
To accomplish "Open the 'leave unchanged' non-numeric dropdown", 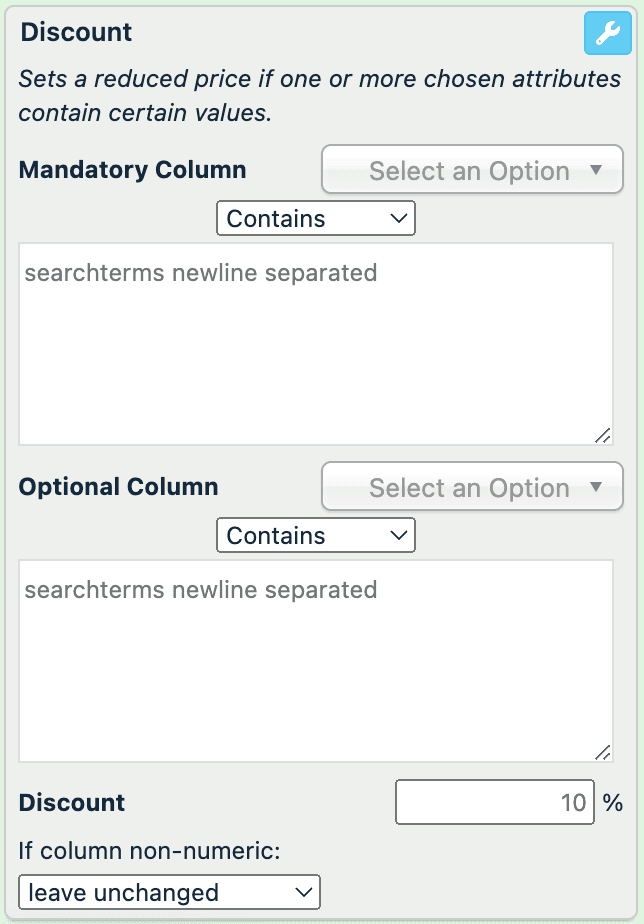I will (x=169, y=892).
